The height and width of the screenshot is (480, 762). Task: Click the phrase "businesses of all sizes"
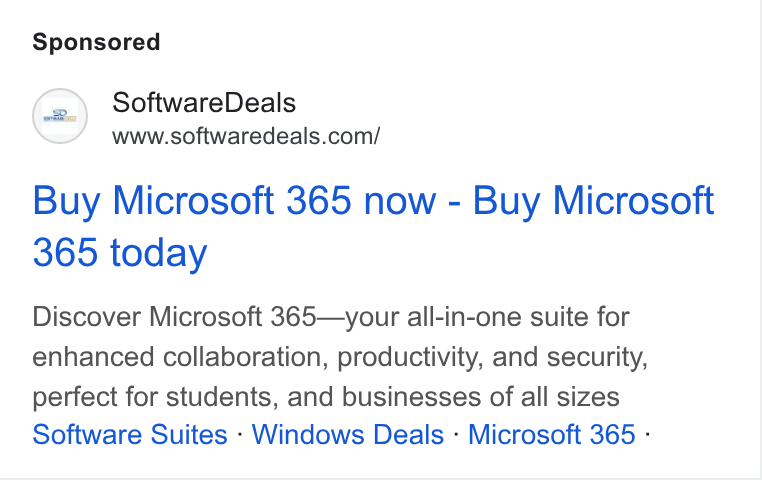[x=481, y=397]
